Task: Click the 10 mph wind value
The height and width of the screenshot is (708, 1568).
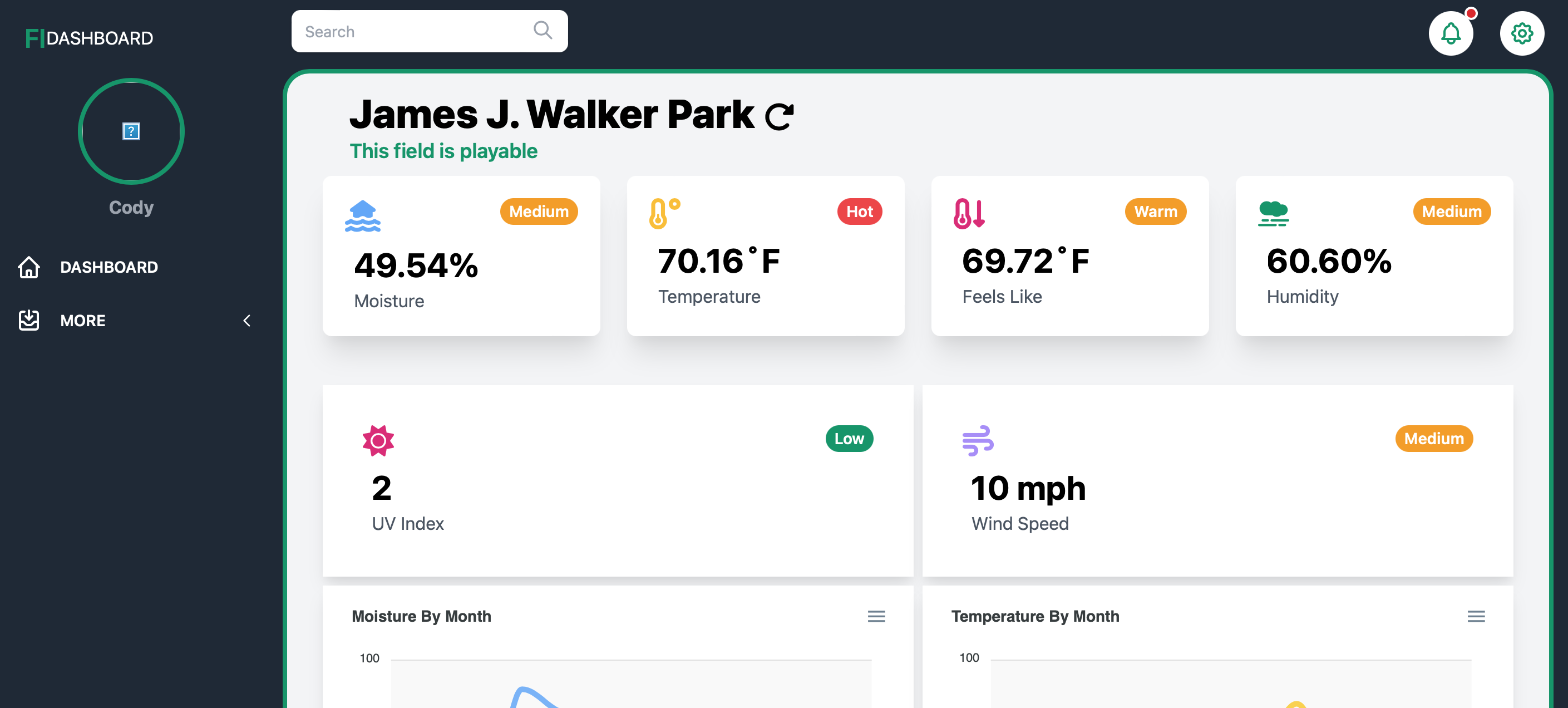Action: pyautogui.click(x=1028, y=488)
